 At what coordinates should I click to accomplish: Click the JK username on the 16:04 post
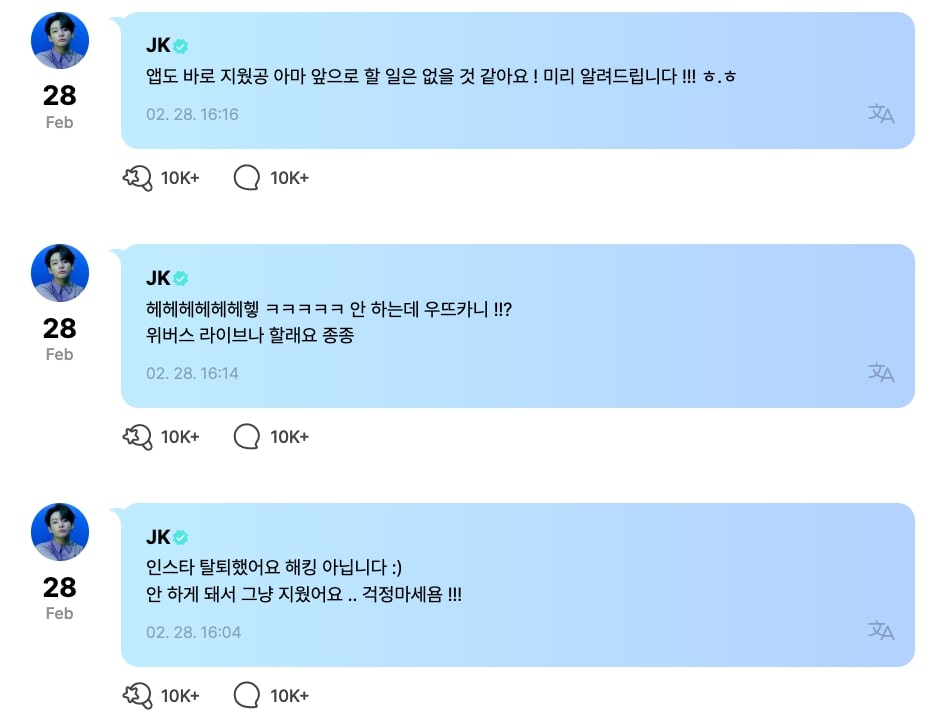[x=158, y=537]
